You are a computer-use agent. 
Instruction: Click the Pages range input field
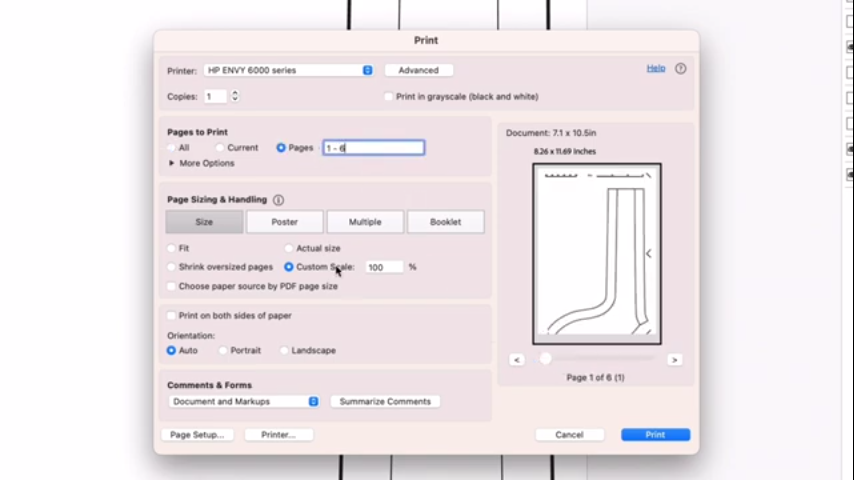pyautogui.click(x=374, y=148)
